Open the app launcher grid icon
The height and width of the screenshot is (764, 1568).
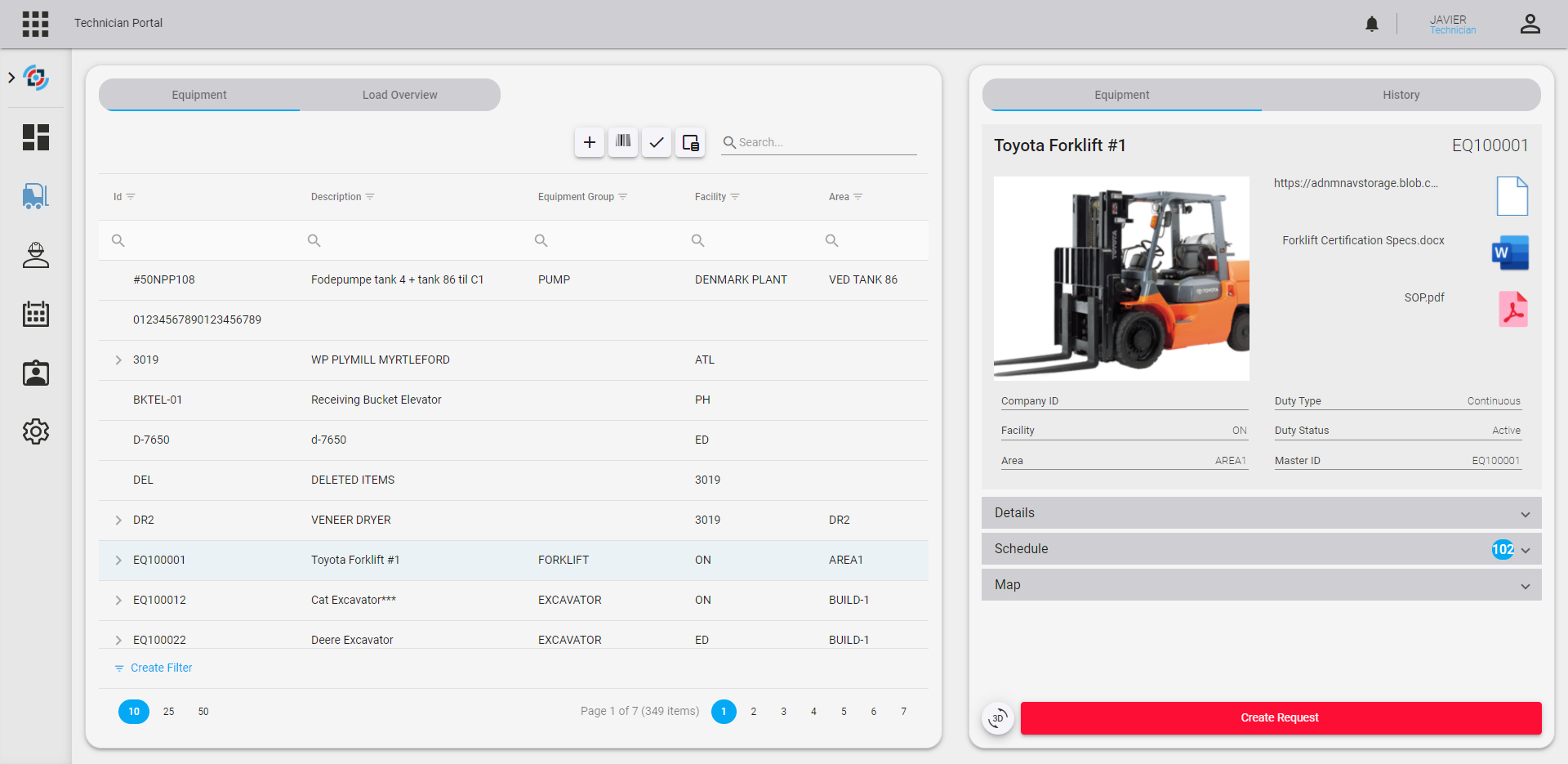point(35,24)
